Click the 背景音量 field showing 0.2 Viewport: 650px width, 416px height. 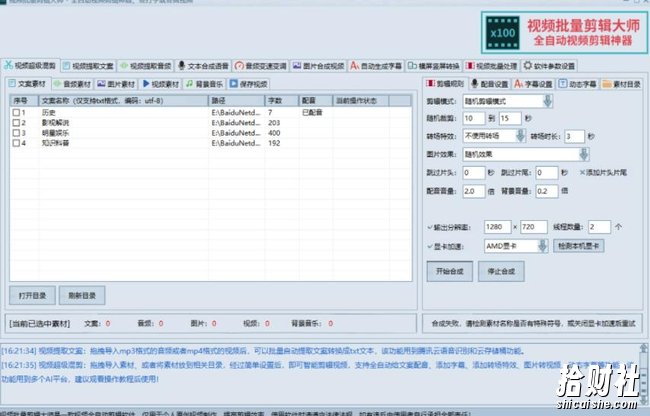tap(547, 191)
